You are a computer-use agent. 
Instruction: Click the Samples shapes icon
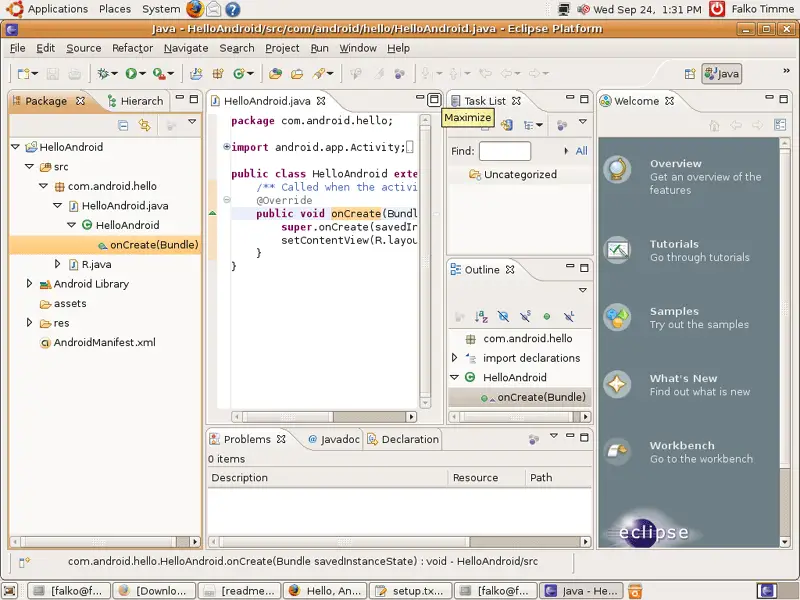[x=617, y=317]
